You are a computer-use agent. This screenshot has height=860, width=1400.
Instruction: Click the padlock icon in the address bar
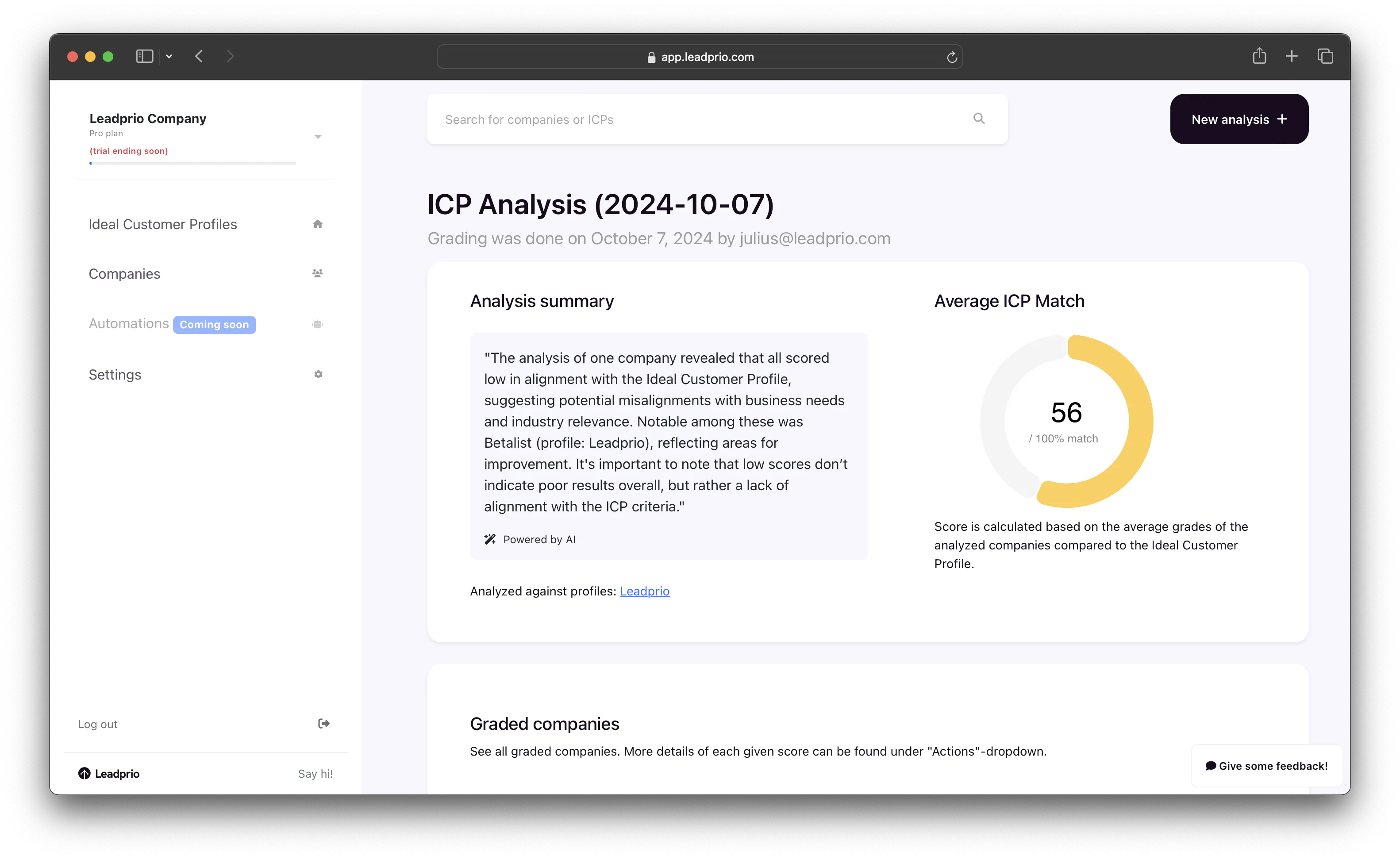[651, 57]
